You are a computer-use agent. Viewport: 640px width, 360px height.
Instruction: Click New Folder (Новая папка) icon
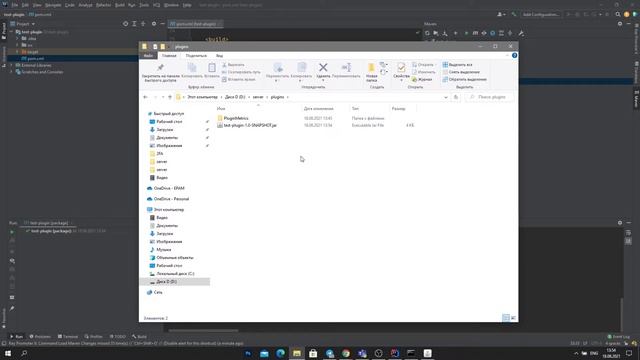pos(371,72)
